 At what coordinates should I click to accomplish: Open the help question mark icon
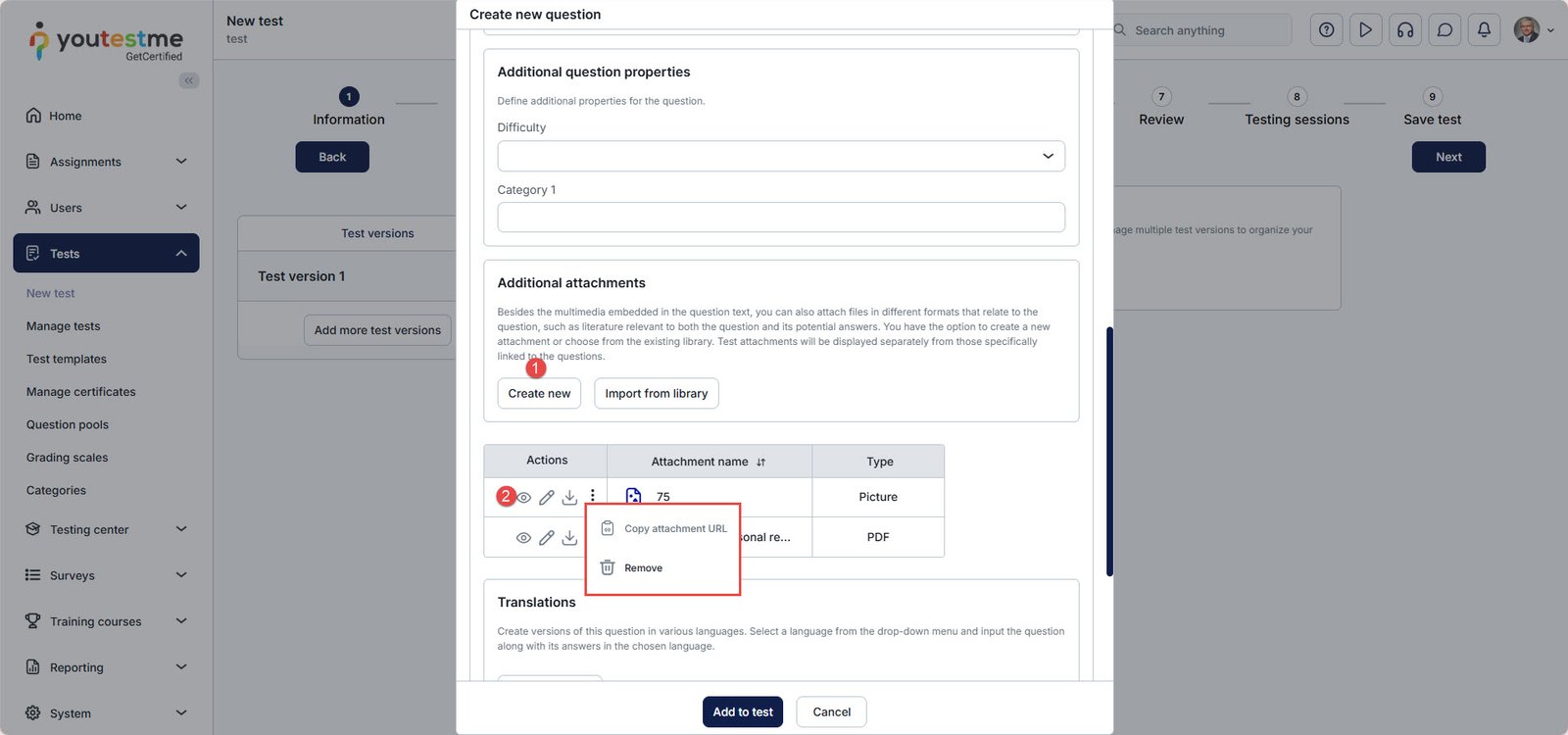coord(1326,30)
